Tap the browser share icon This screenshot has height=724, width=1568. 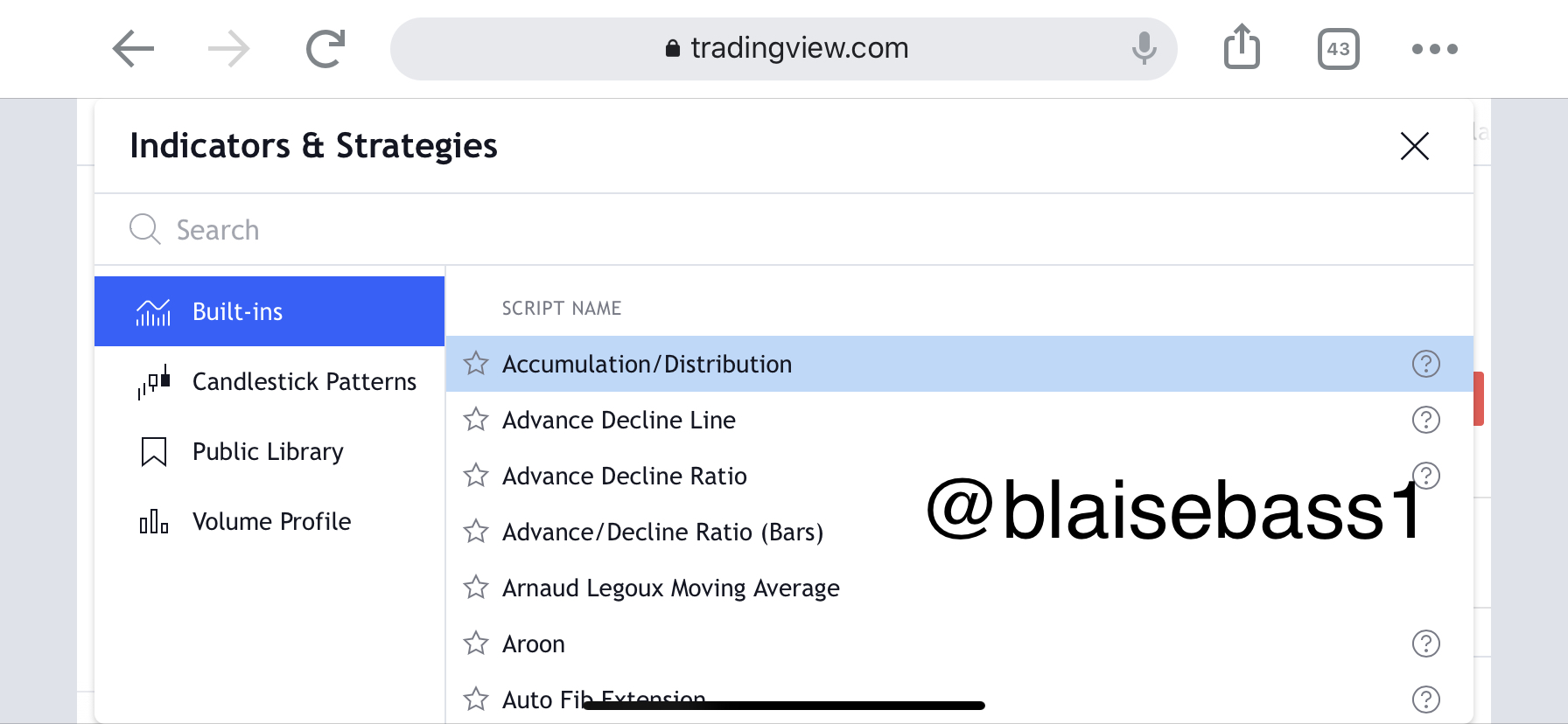point(1242,47)
